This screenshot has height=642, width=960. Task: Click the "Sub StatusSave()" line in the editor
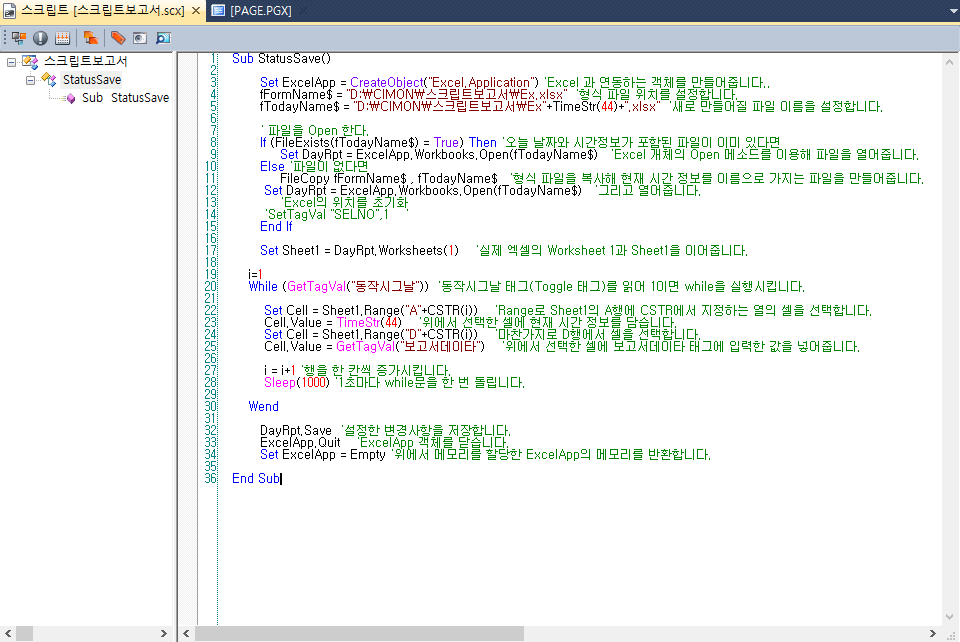pos(281,59)
